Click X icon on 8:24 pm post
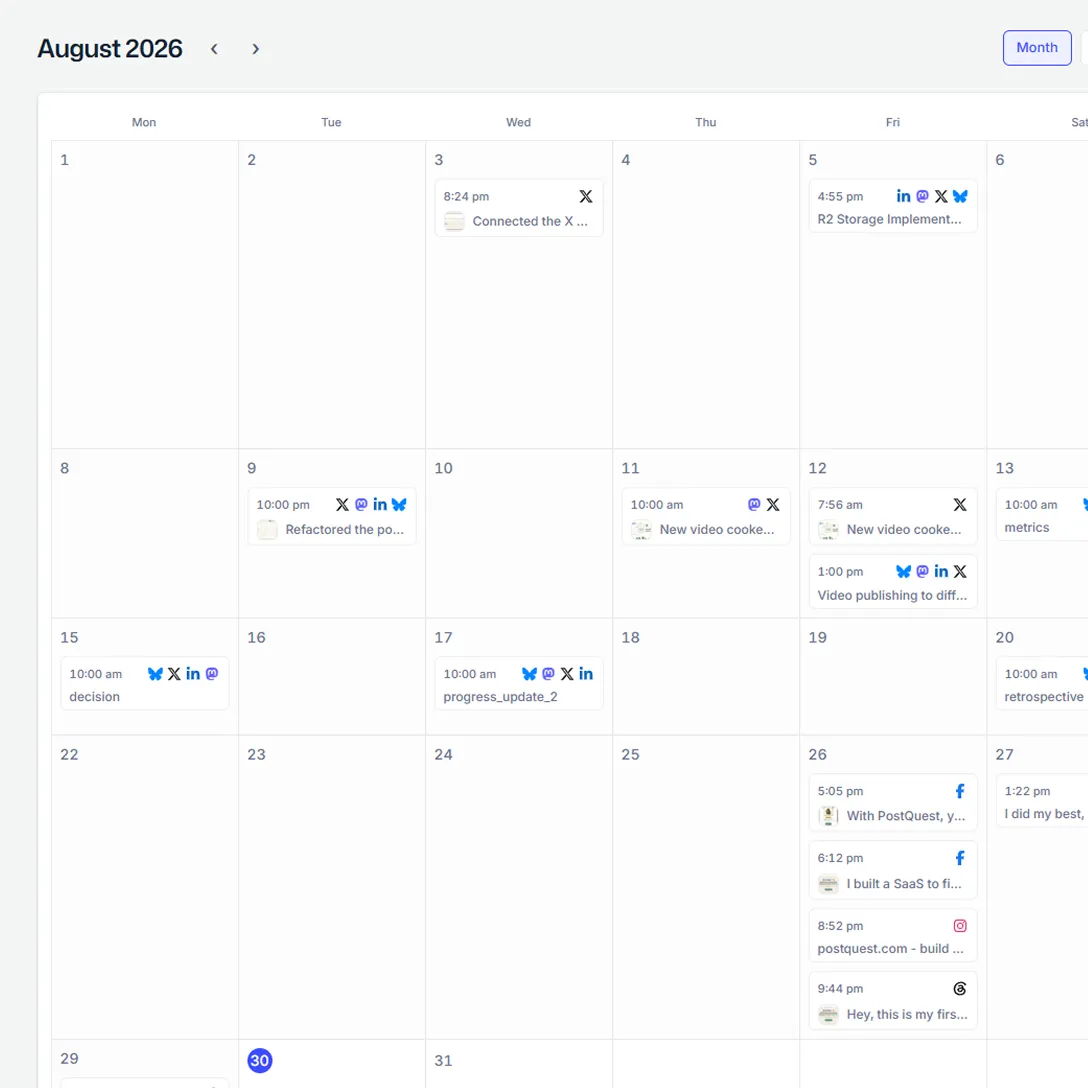Image resolution: width=1088 pixels, height=1088 pixels. pyautogui.click(x=586, y=196)
